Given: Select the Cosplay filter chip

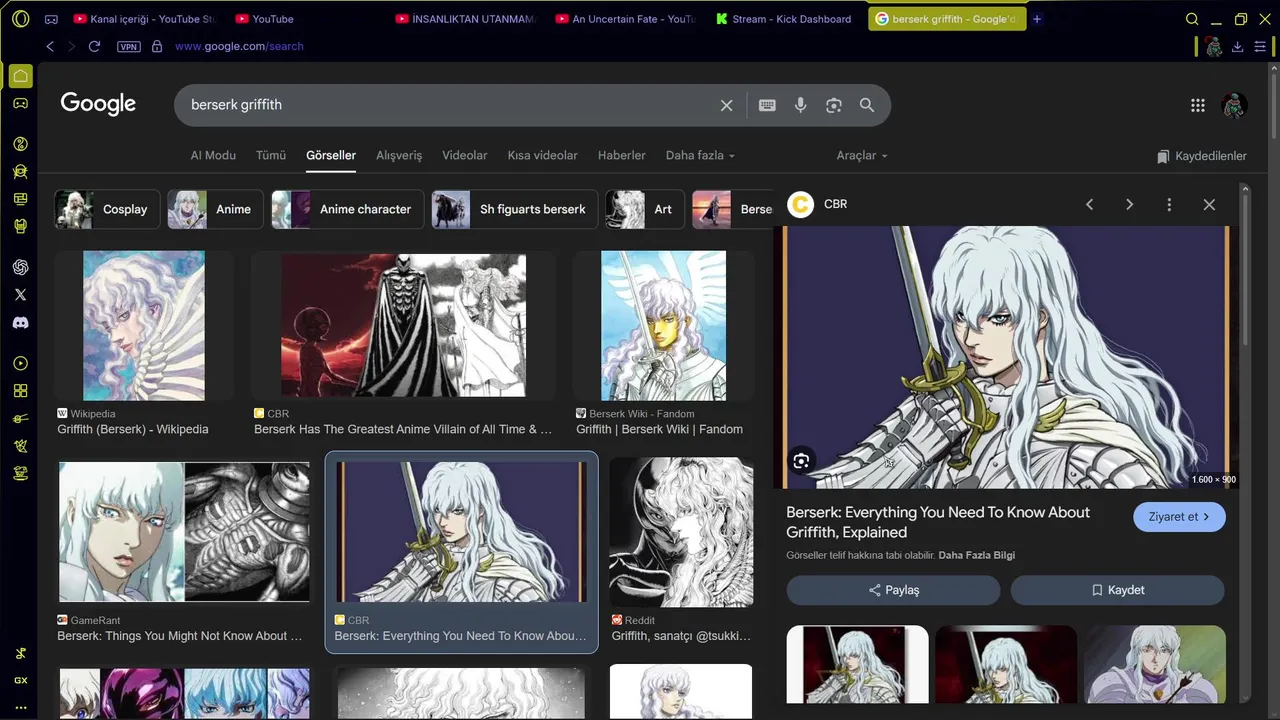Looking at the screenshot, I should [107, 209].
